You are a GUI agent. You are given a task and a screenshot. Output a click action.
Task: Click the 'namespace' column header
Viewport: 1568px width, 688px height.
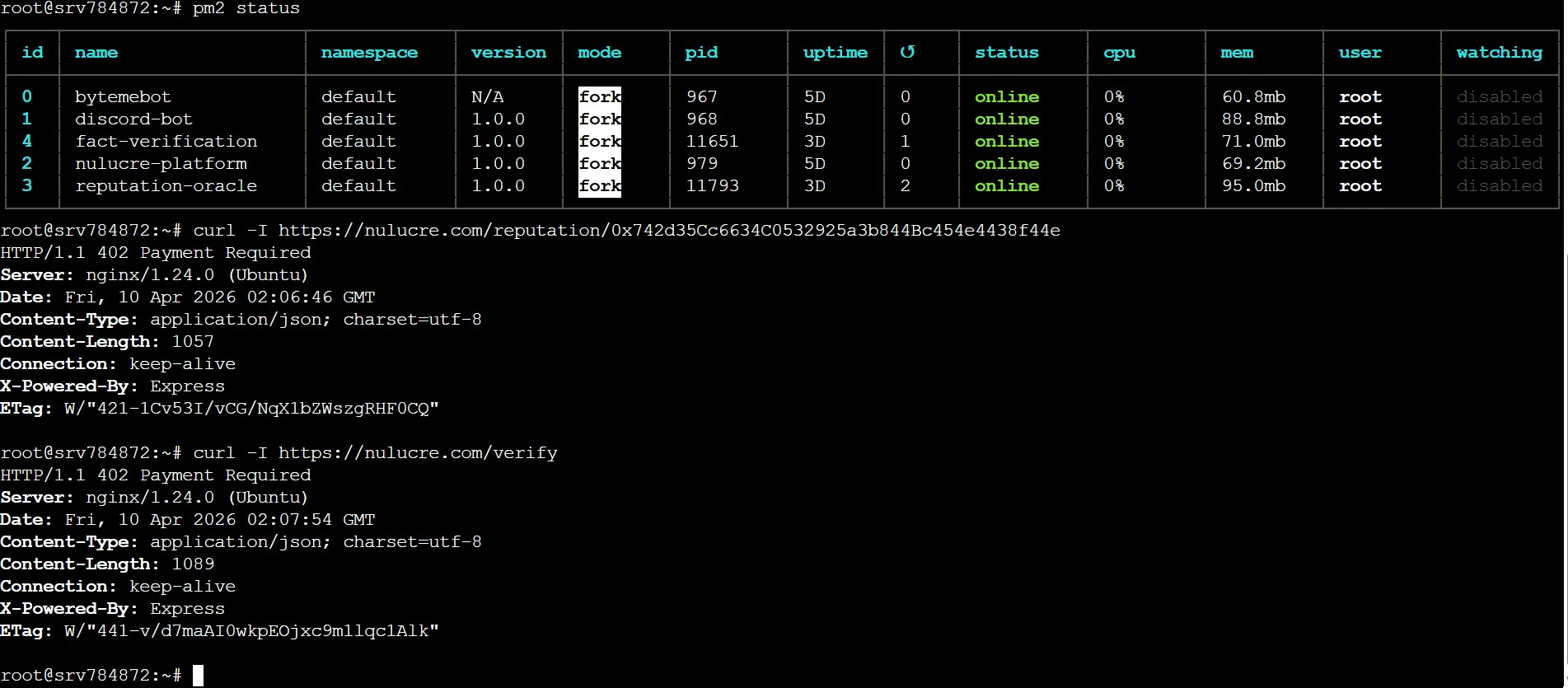369,53
